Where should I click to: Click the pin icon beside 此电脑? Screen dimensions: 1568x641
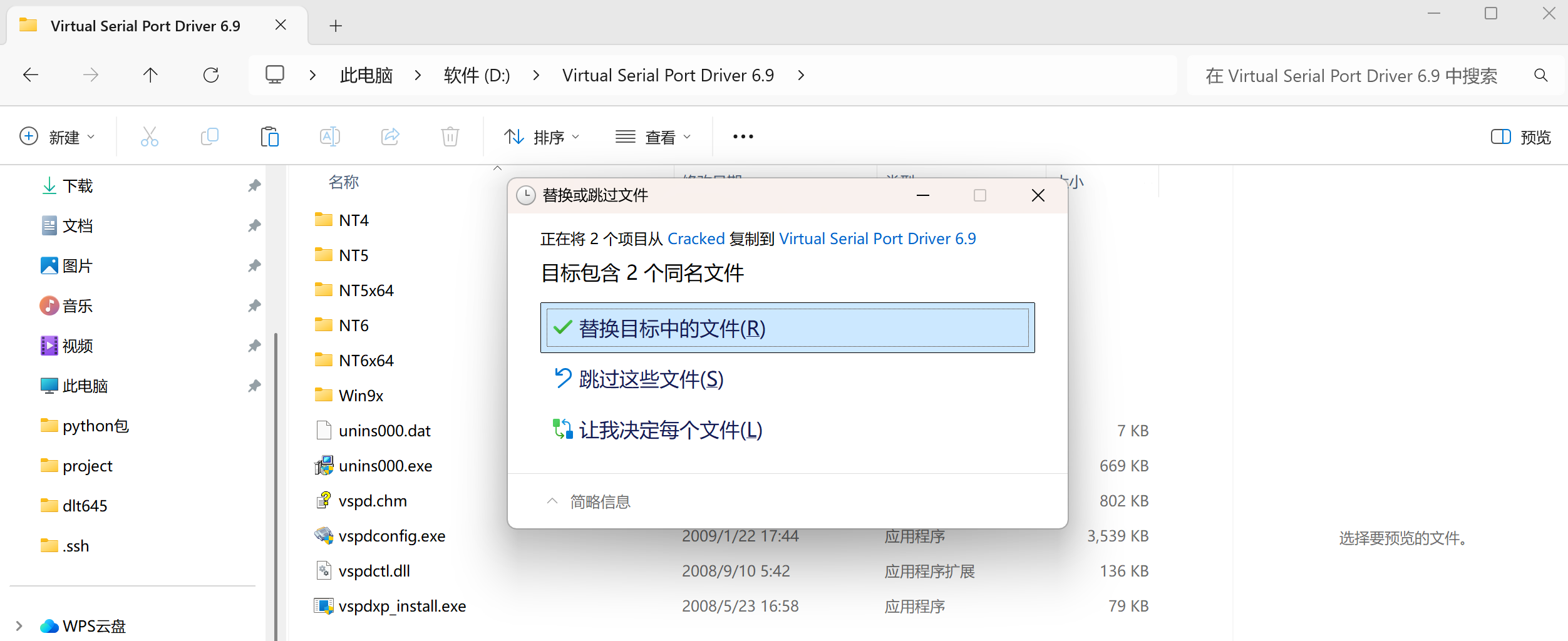tap(254, 386)
